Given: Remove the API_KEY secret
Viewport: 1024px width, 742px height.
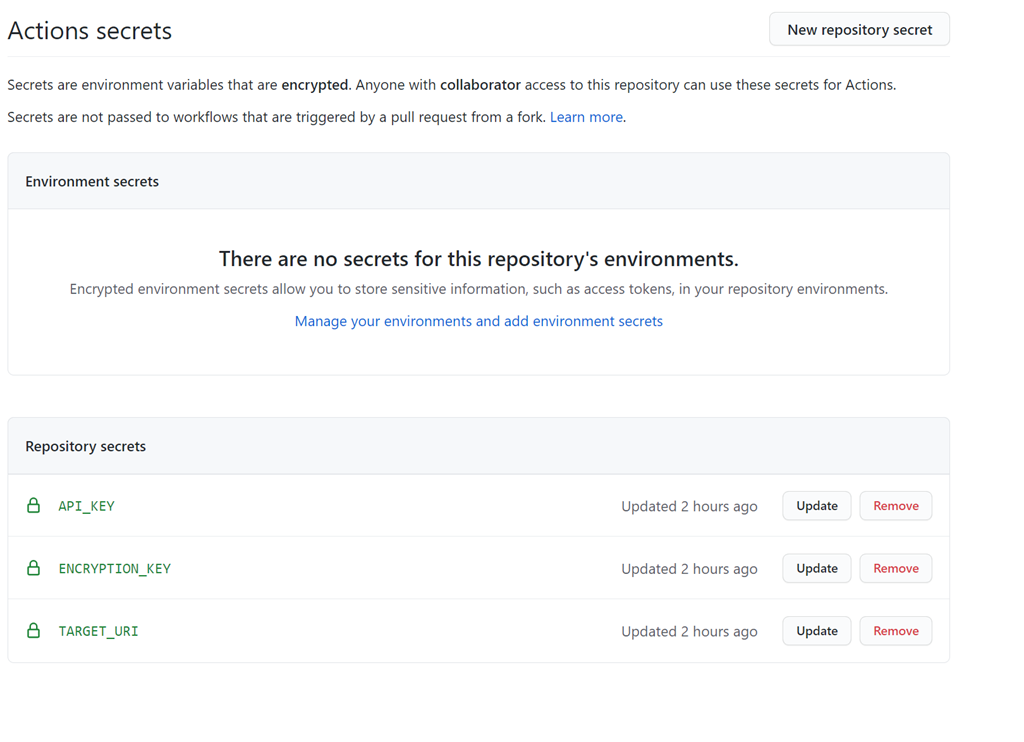Looking at the screenshot, I should pyautogui.click(x=895, y=506).
